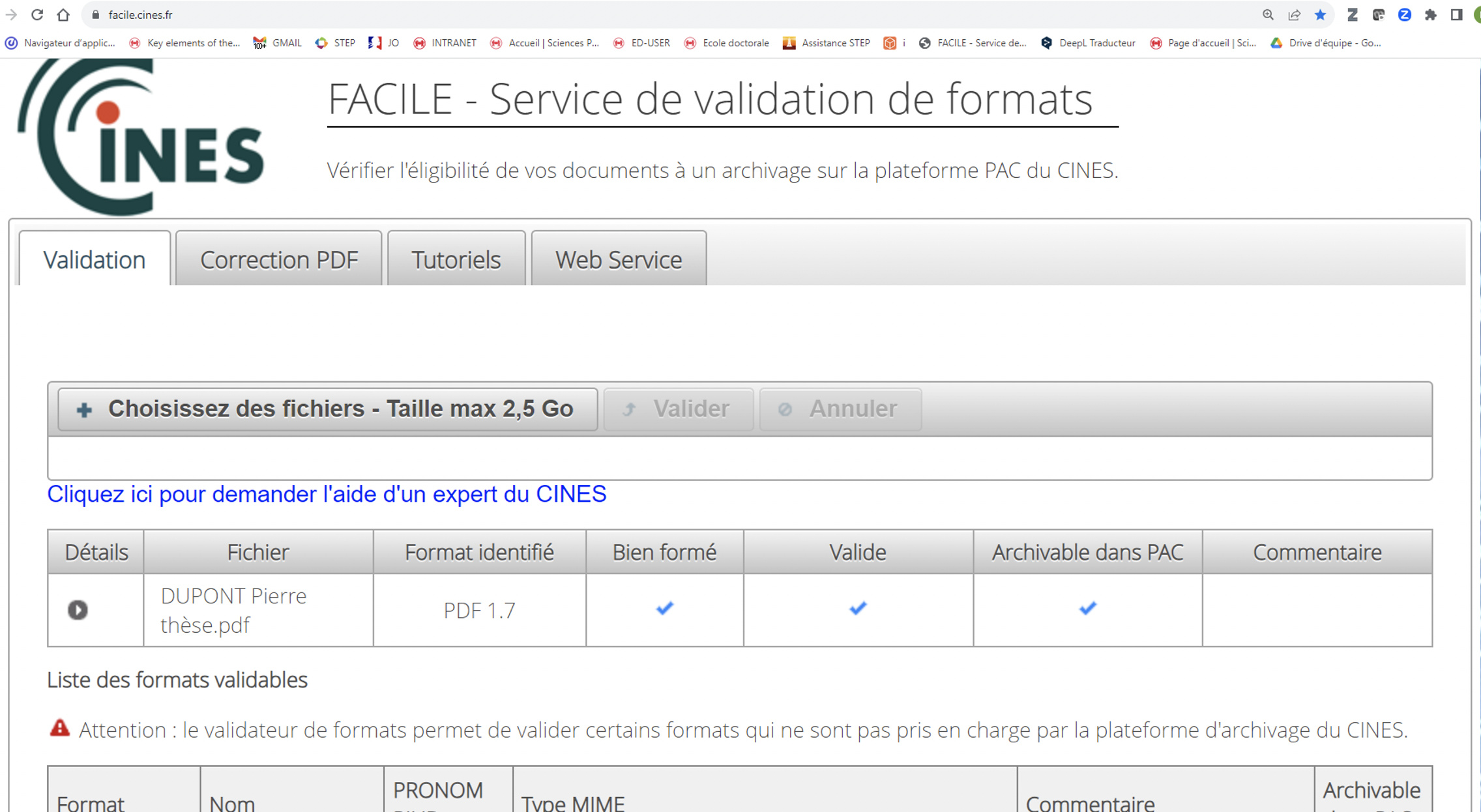Open the STEP bookmark
The width and height of the screenshot is (1481, 812).
coord(335,43)
